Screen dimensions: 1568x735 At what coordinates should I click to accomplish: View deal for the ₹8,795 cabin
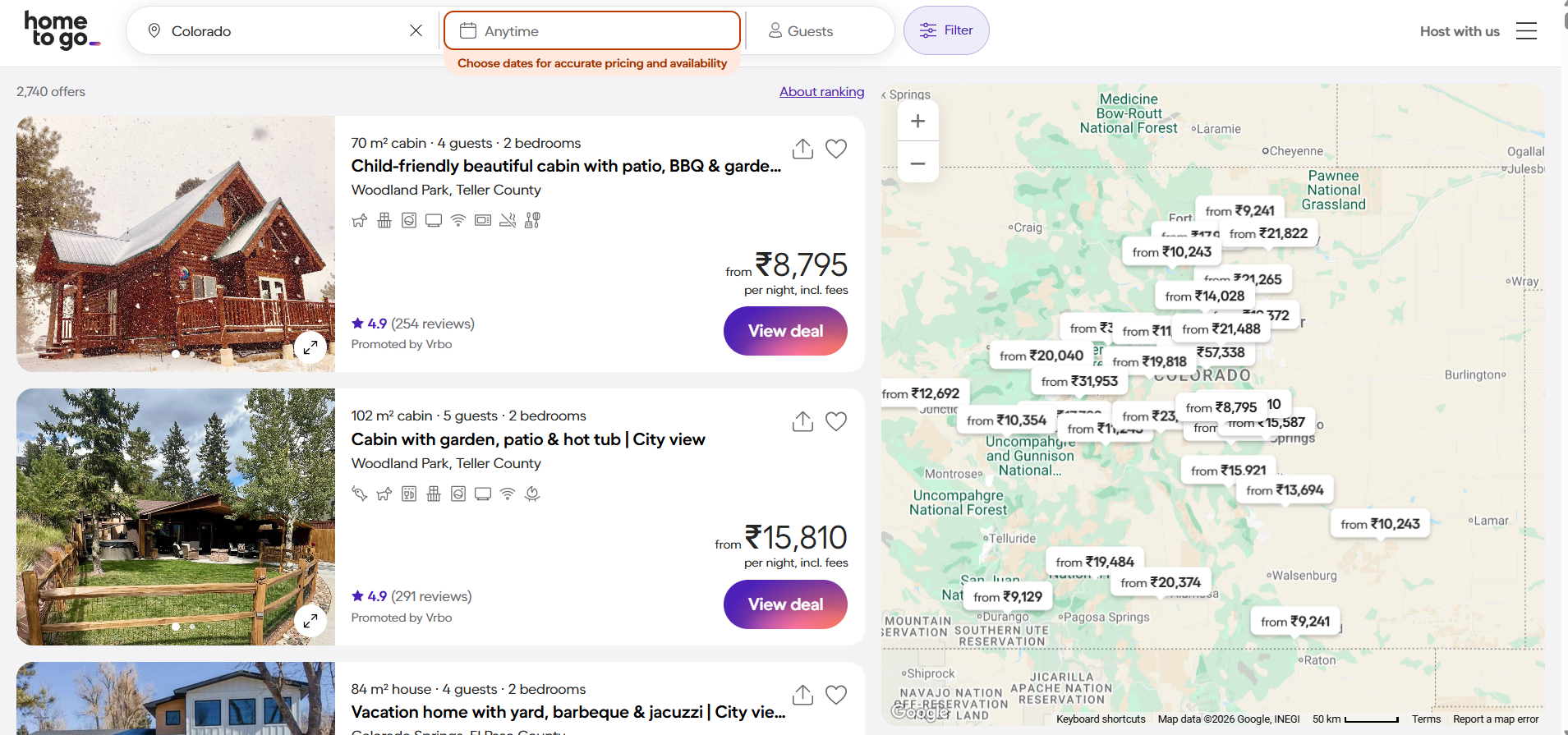coord(785,331)
